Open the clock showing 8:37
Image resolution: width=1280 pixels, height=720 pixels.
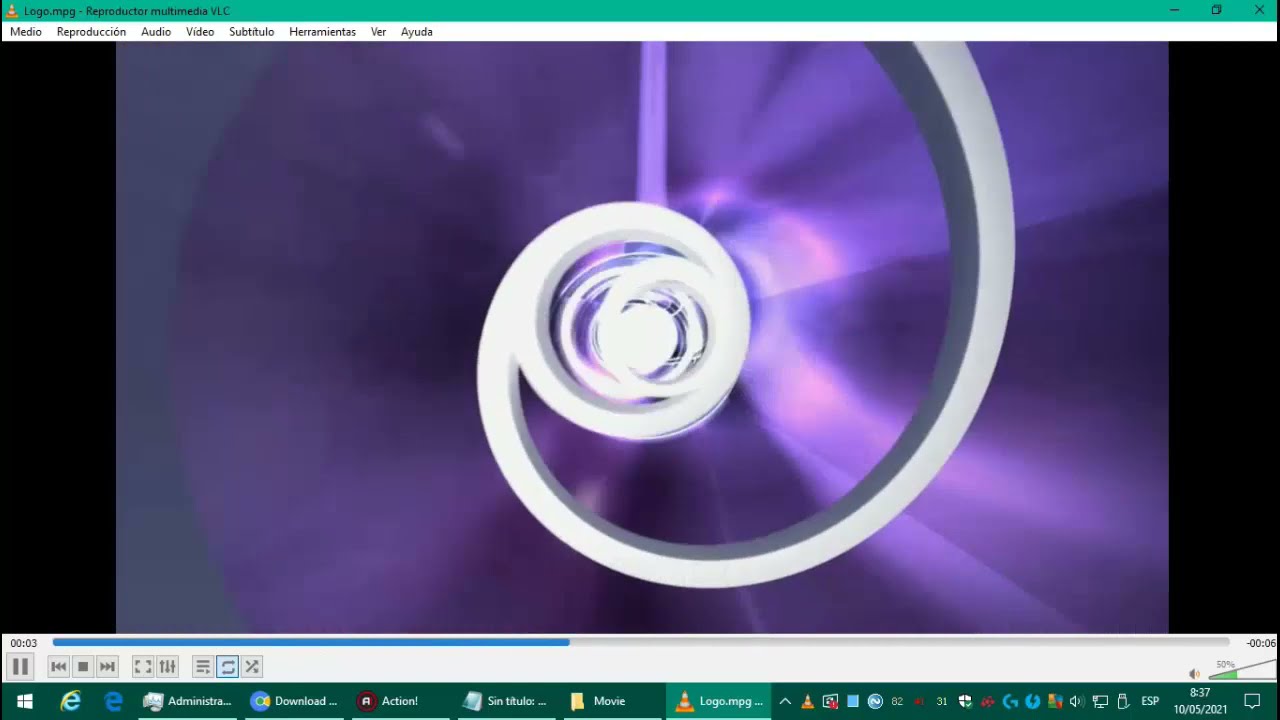pyautogui.click(x=1200, y=701)
